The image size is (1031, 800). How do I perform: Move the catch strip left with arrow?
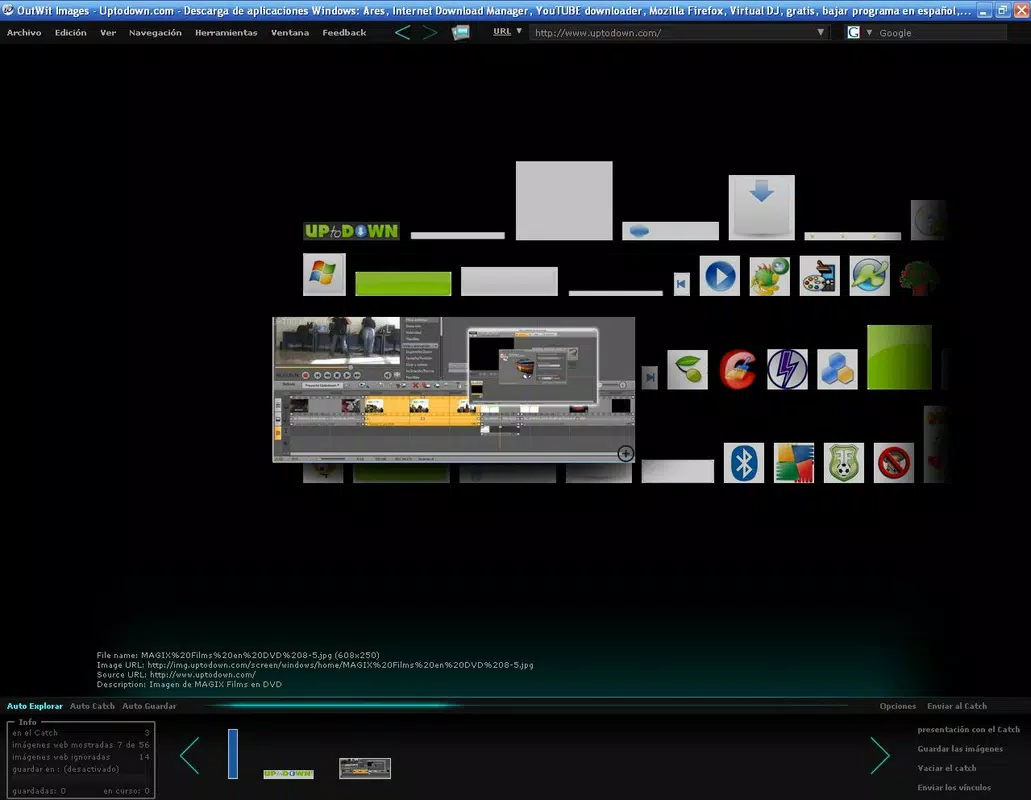click(189, 755)
